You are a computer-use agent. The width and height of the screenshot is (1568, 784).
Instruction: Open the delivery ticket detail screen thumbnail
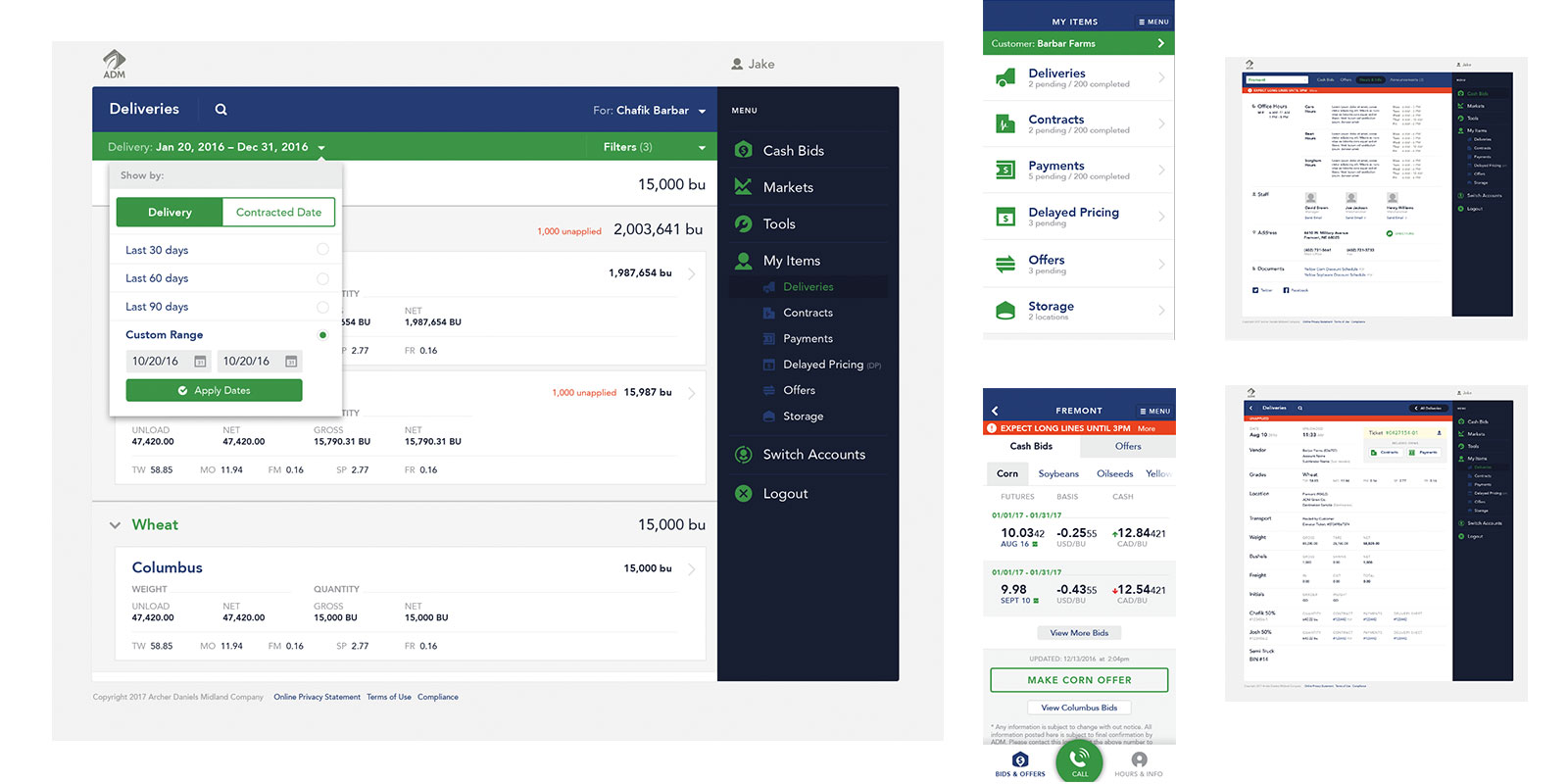(1376, 543)
